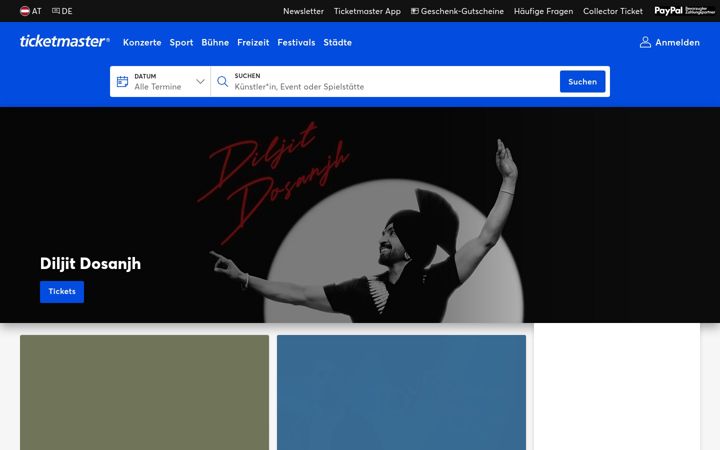Open the Freizeit menu
720x450 pixels.
point(253,42)
